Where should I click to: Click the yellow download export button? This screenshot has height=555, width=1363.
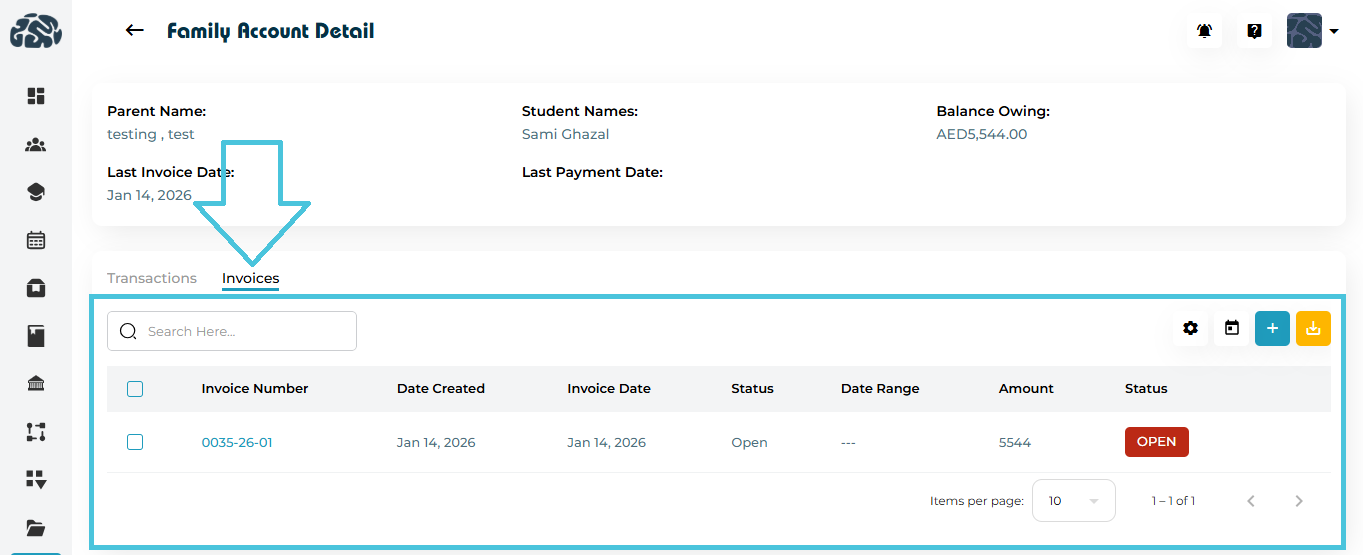[x=1313, y=328]
